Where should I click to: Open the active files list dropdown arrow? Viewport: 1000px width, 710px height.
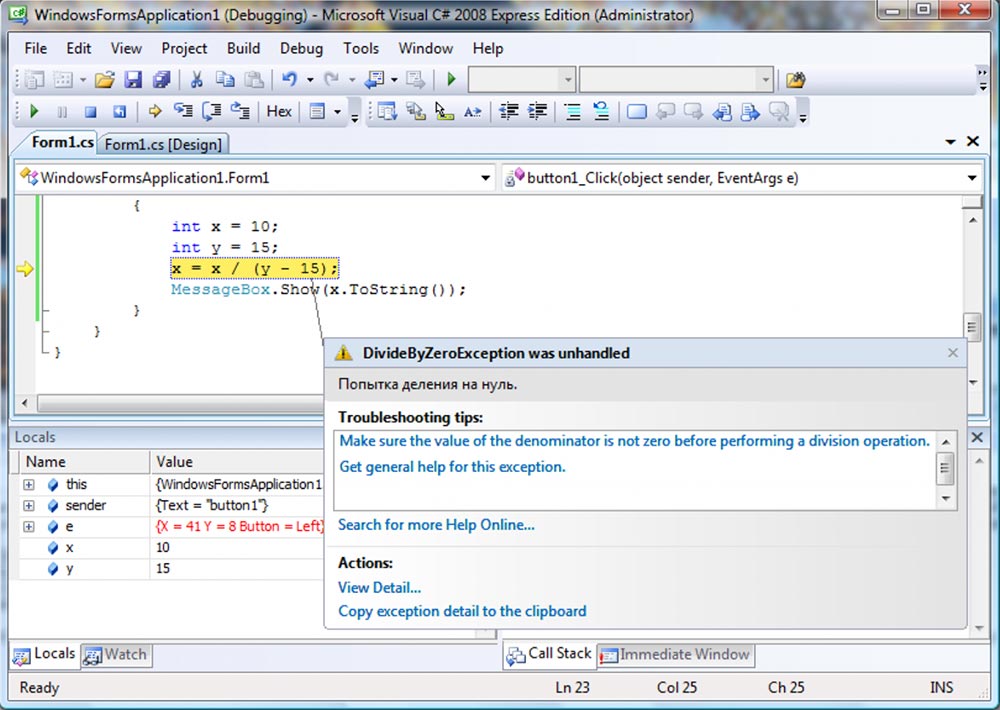950,142
